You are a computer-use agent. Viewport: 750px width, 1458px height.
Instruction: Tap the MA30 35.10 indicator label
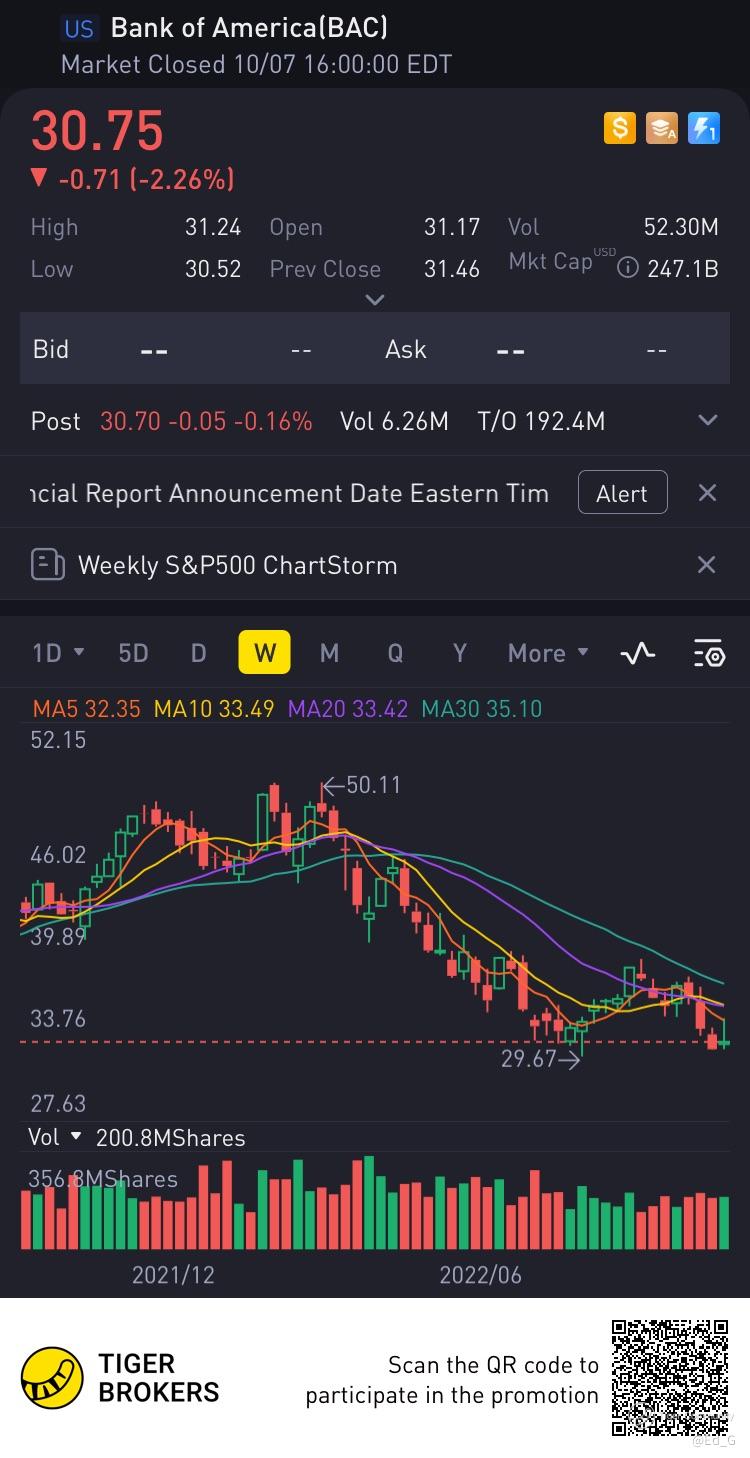[482, 709]
